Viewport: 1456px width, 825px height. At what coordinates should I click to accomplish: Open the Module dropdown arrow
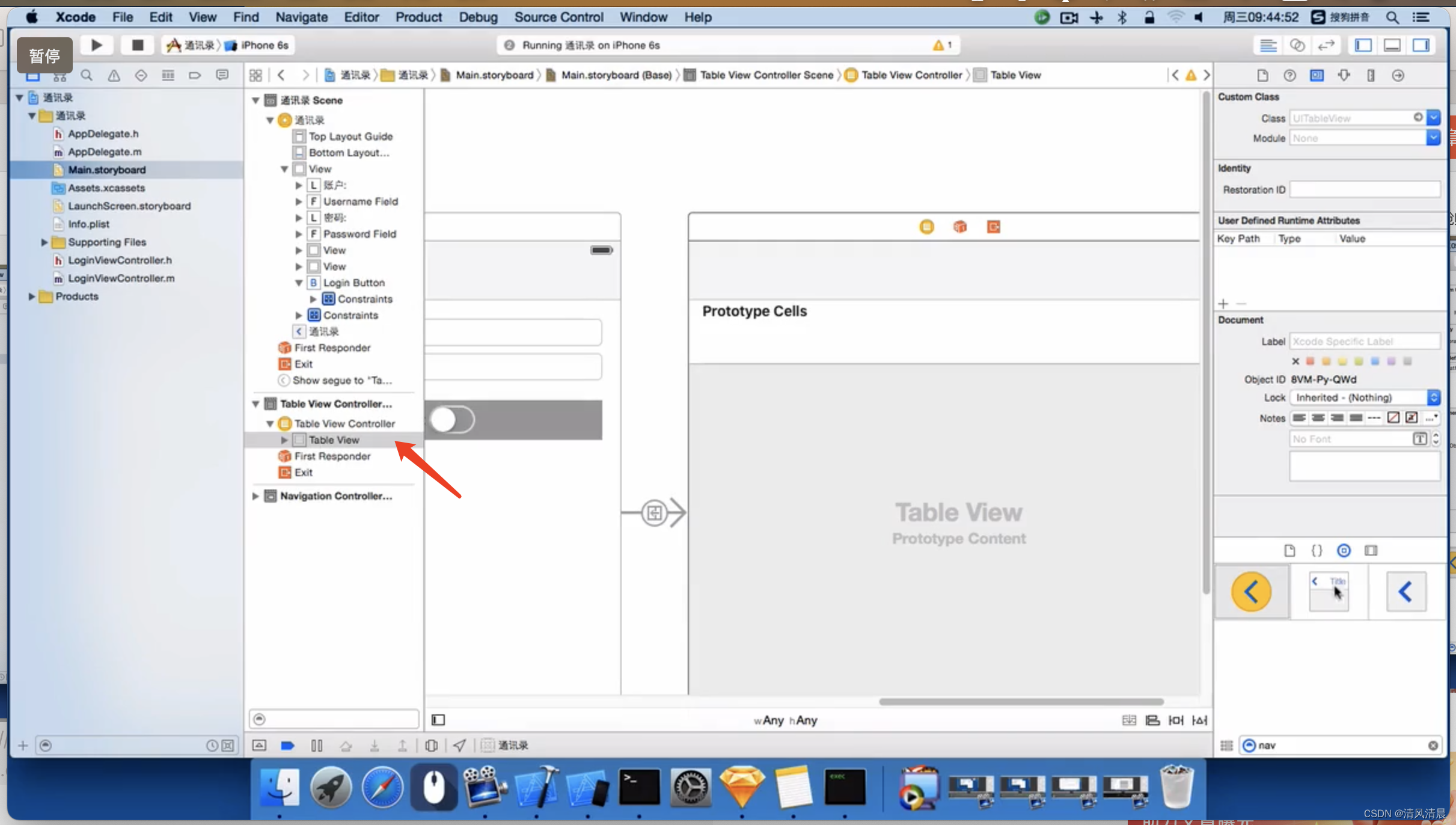coord(1434,138)
